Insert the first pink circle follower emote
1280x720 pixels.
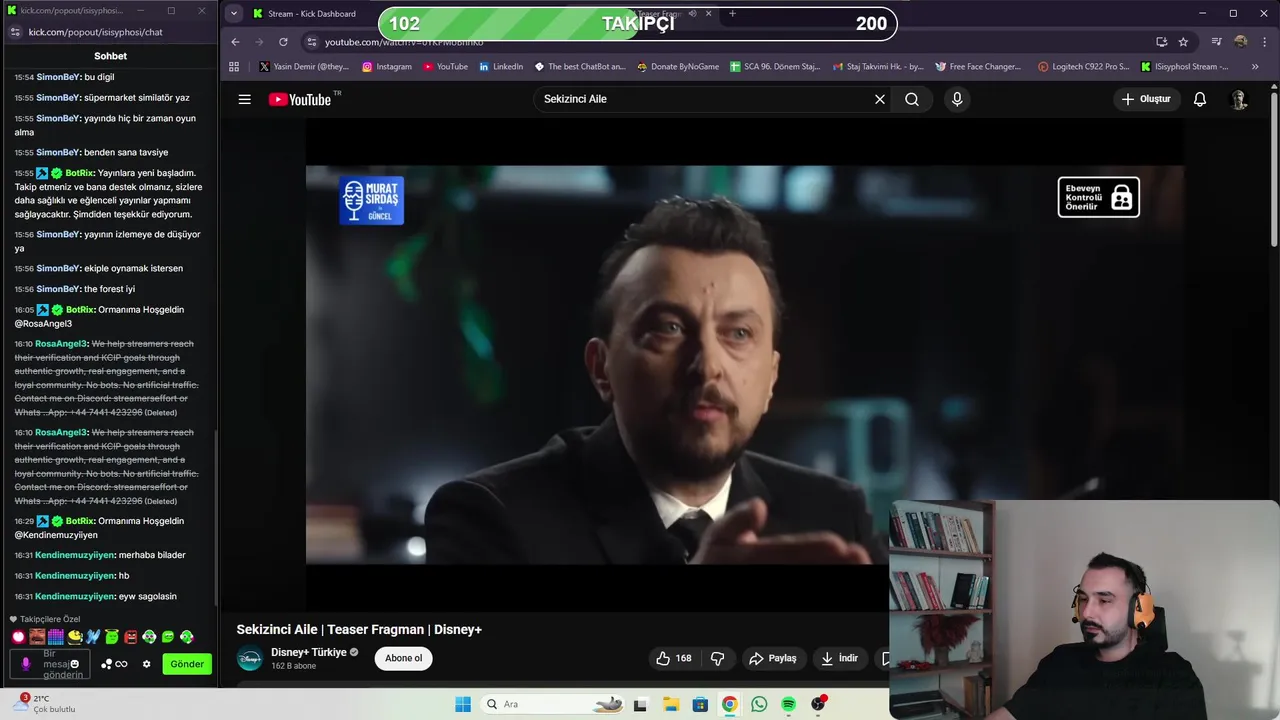point(18,636)
